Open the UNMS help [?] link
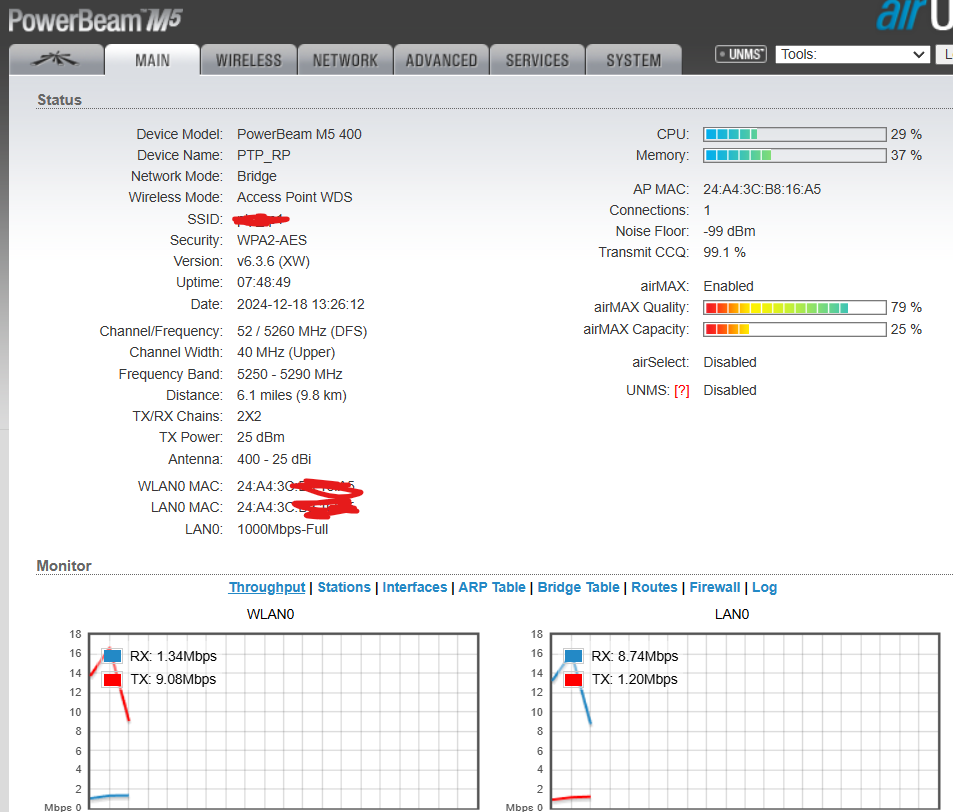 (682, 391)
